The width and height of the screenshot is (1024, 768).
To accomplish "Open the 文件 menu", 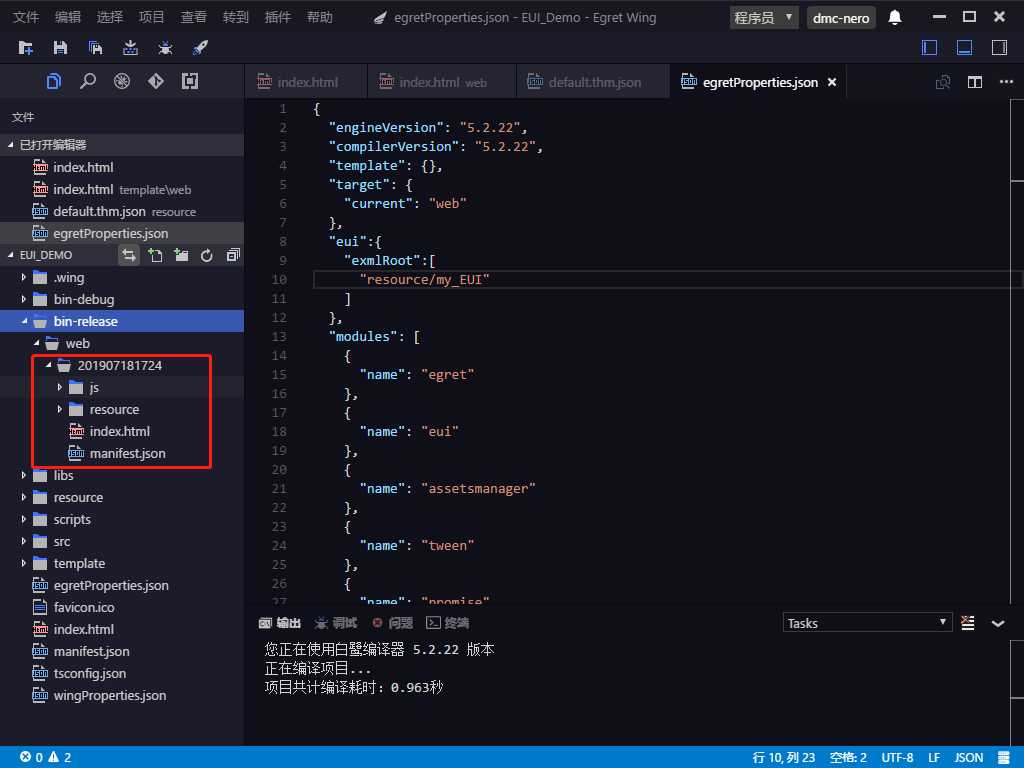I will point(25,17).
